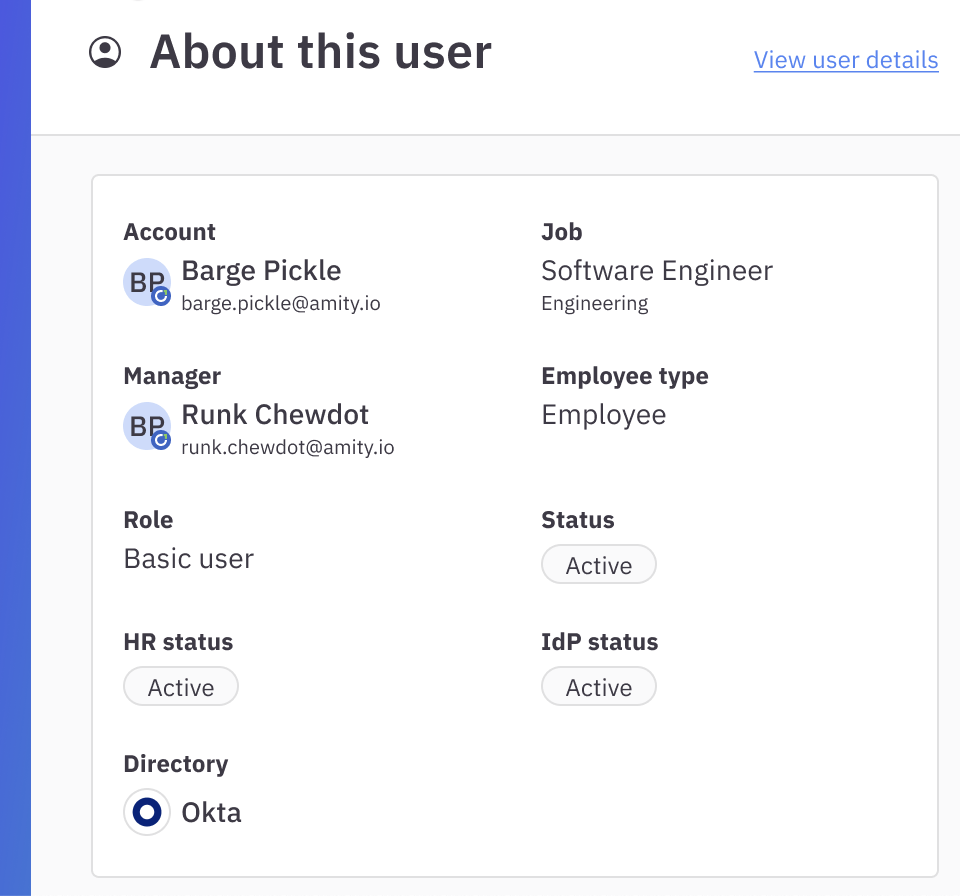This screenshot has width=960, height=896.
Task: Open the View user details link
Action: (x=845, y=60)
